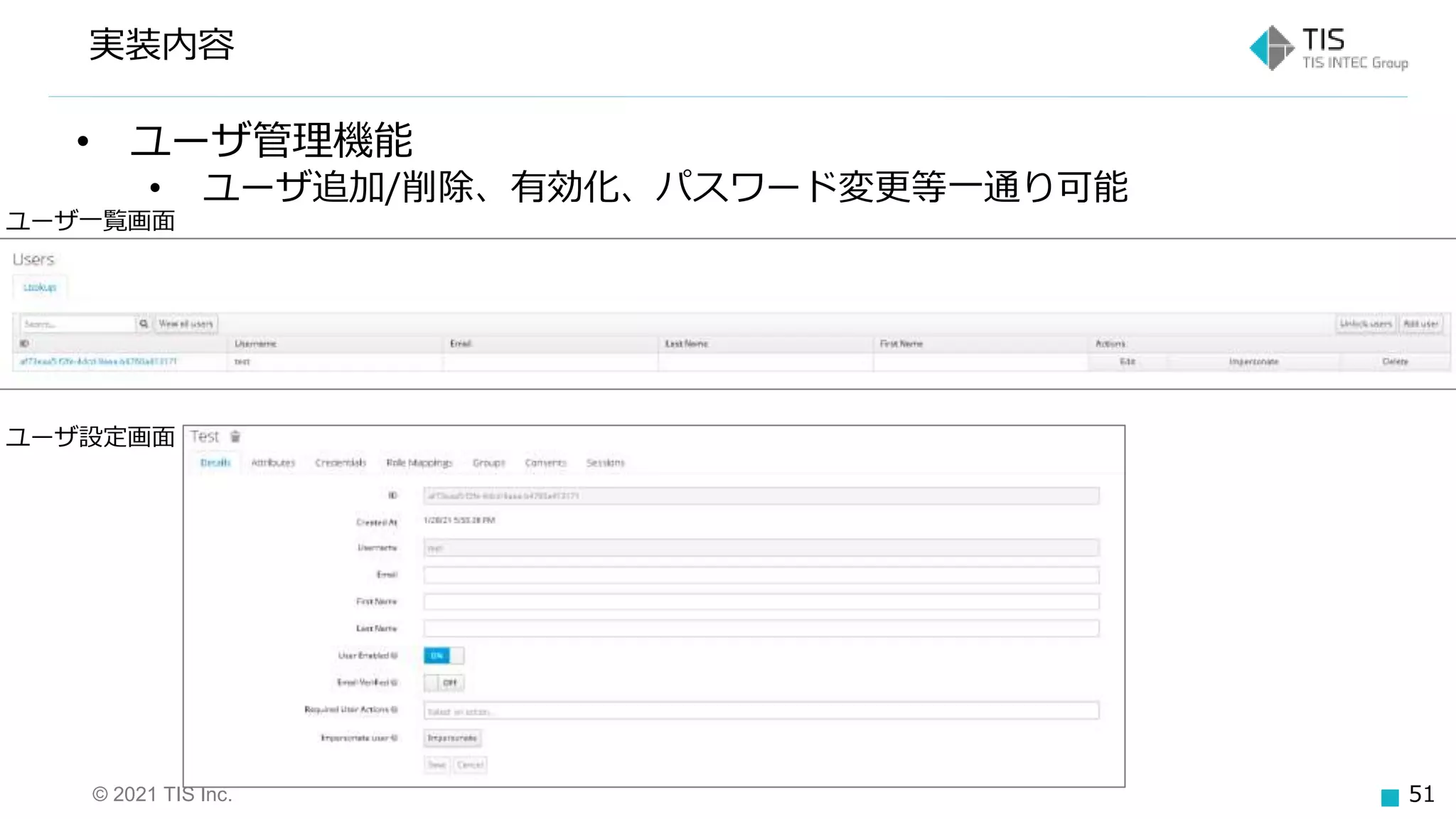Click the View all users button

pyautogui.click(x=186, y=324)
